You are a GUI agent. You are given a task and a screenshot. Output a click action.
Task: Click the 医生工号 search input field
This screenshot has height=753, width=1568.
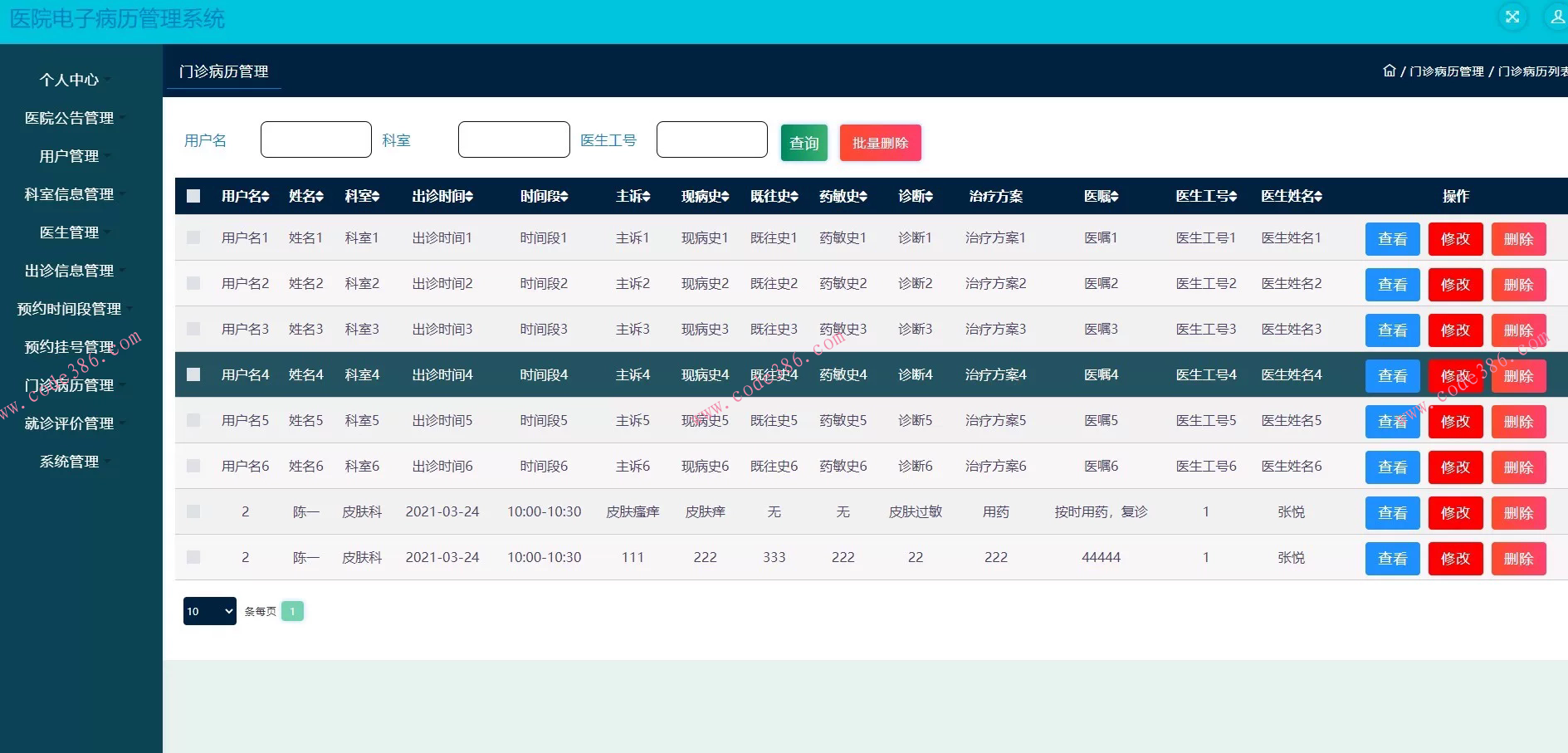click(711, 139)
